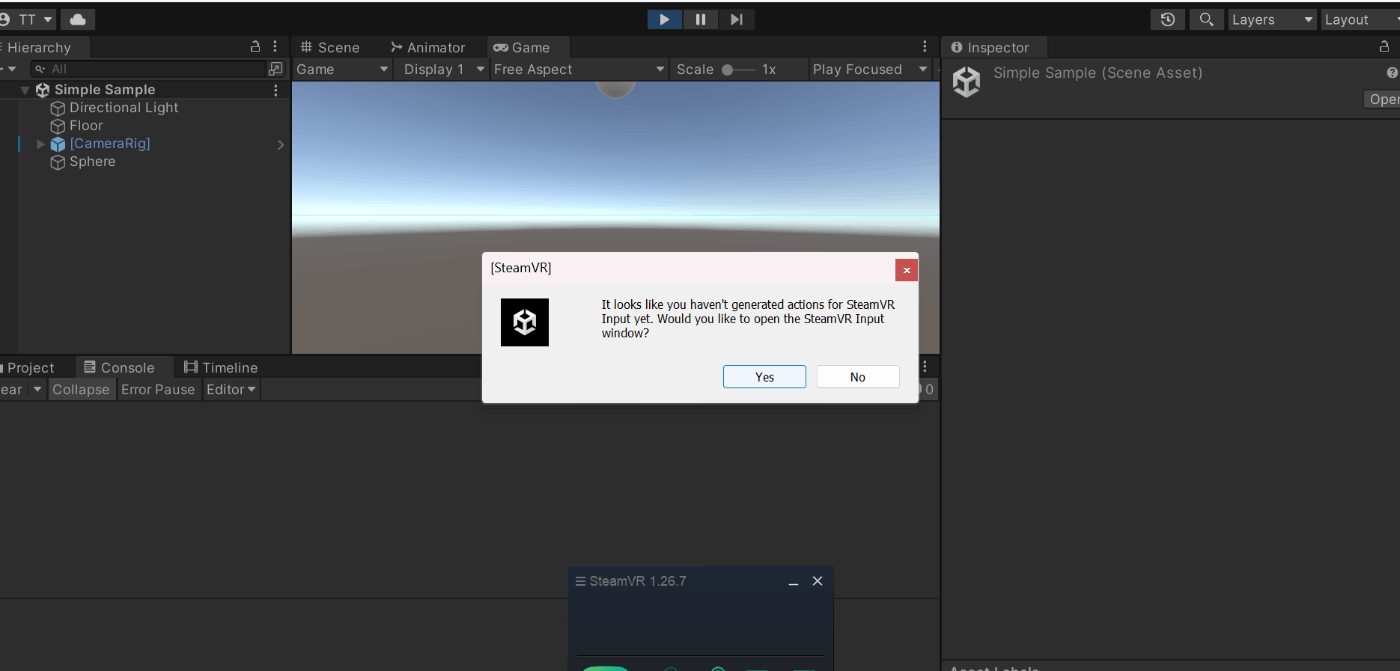Open the SteamVR window hamburger menu
Screen dimensions: 1400x671
pyautogui.click(x=580, y=581)
